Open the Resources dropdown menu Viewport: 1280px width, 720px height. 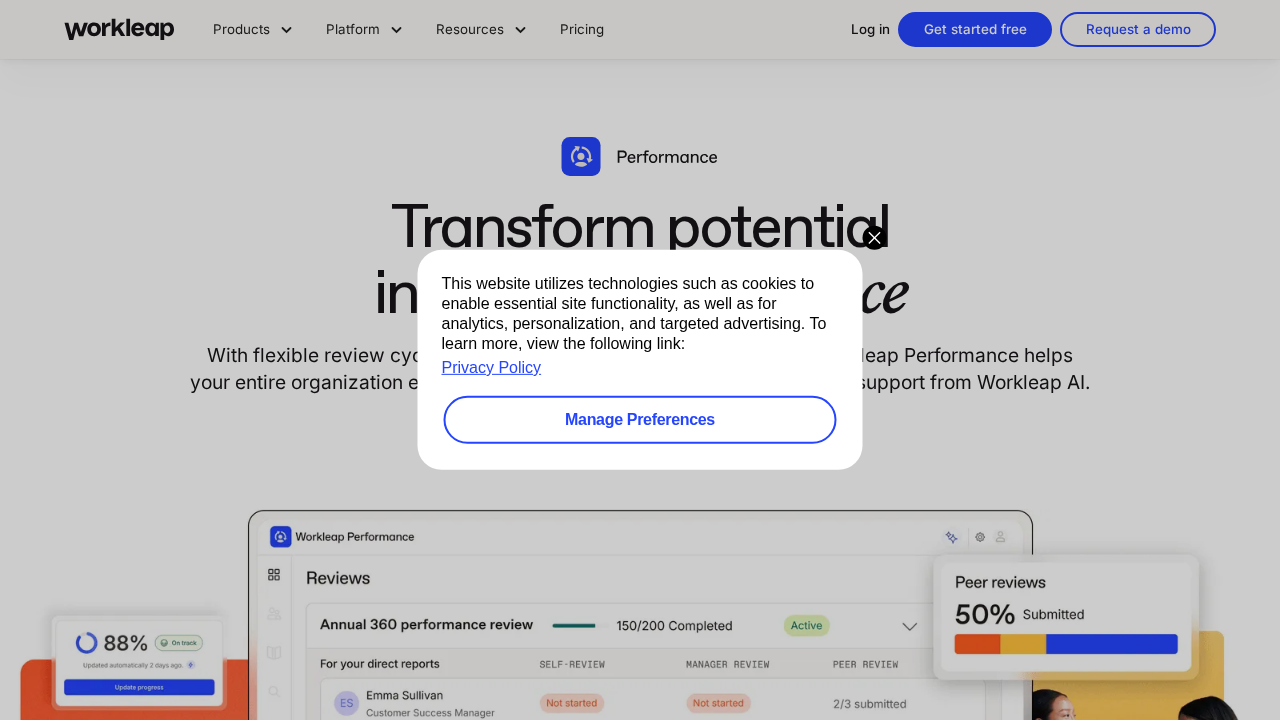(481, 29)
